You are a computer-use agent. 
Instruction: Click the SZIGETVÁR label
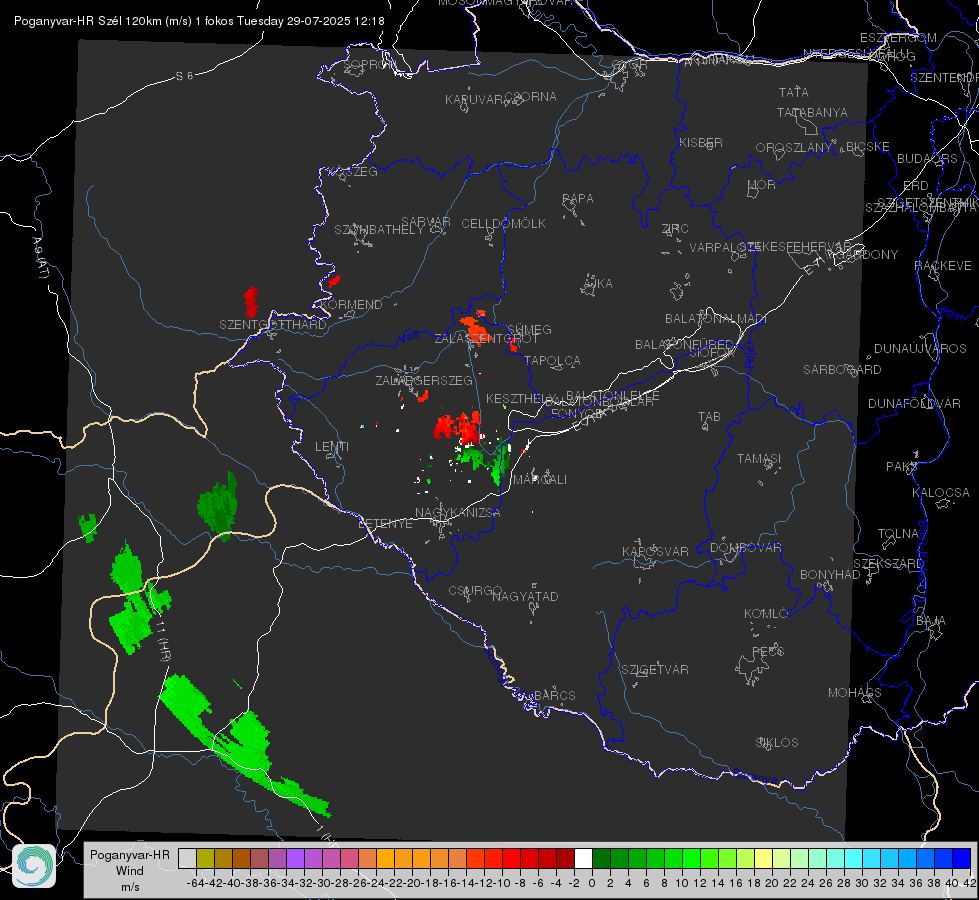(654, 670)
